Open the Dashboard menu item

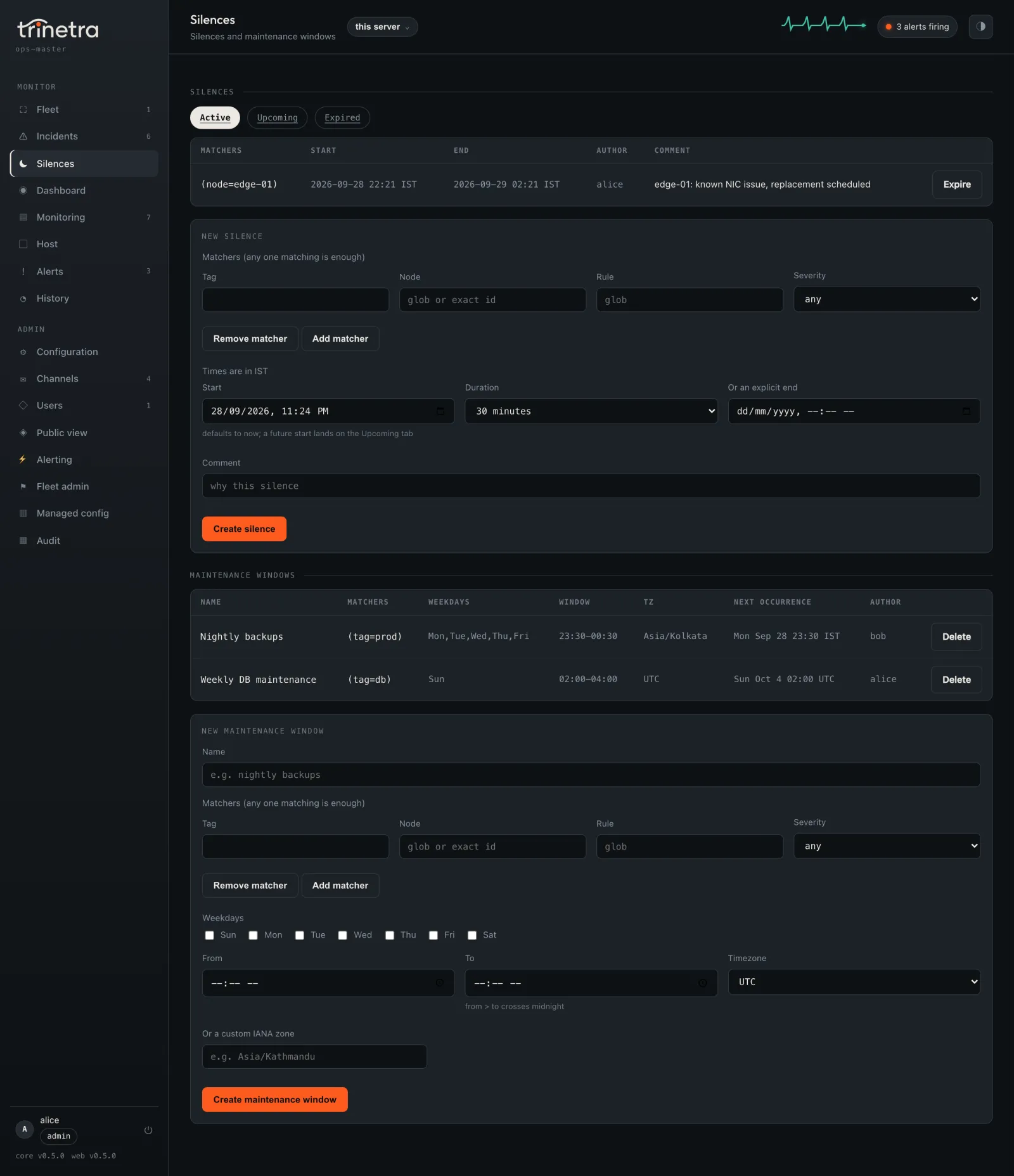point(84,190)
